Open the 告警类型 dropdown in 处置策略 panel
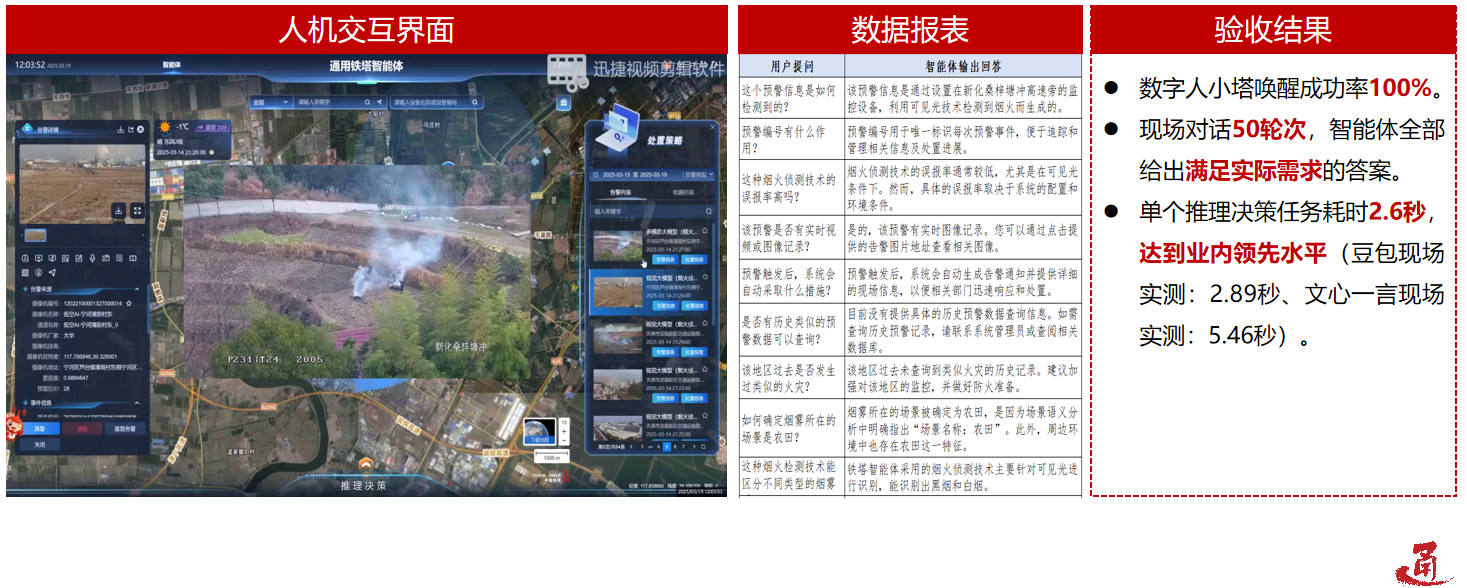Viewport: 1467px width, 588px height. [x=697, y=176]
